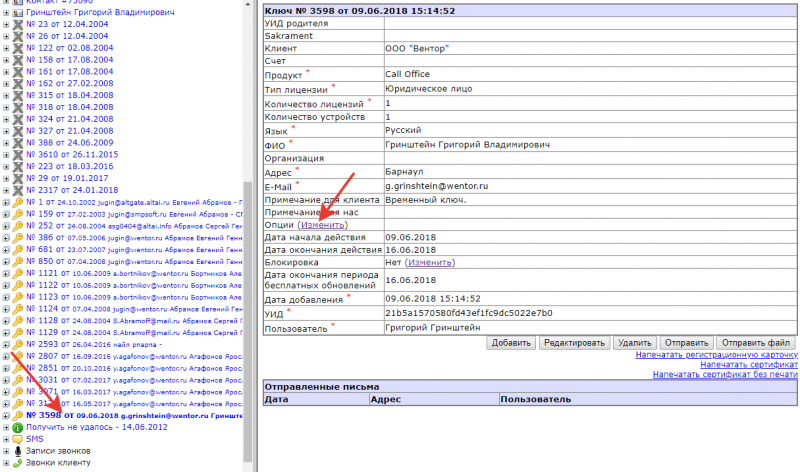Click the key icon beside № 386 от 07.05.2006
Viewport: 800px width, 472px height.
pos(18,238)
